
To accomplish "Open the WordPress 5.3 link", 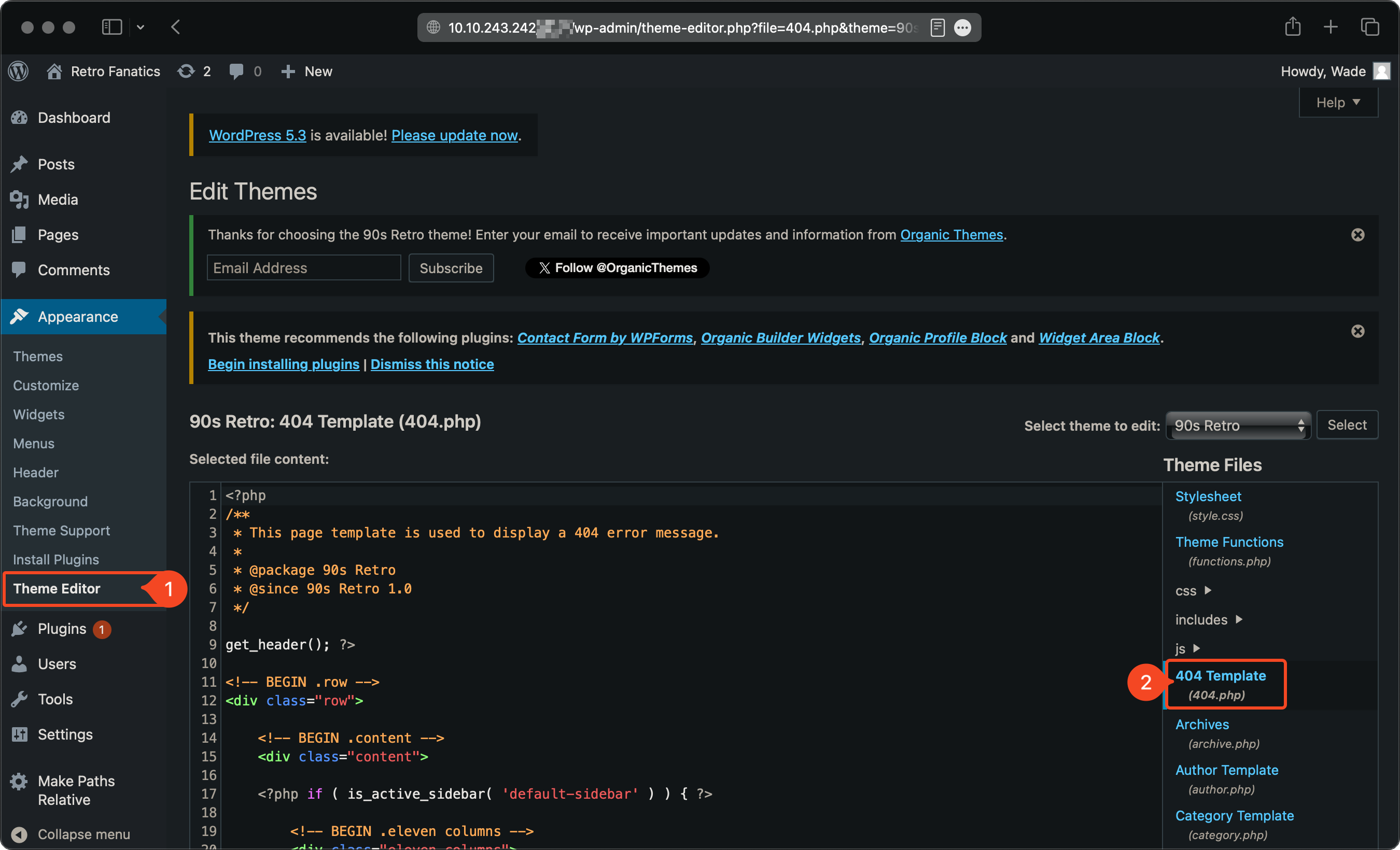I will click(257, 135).
